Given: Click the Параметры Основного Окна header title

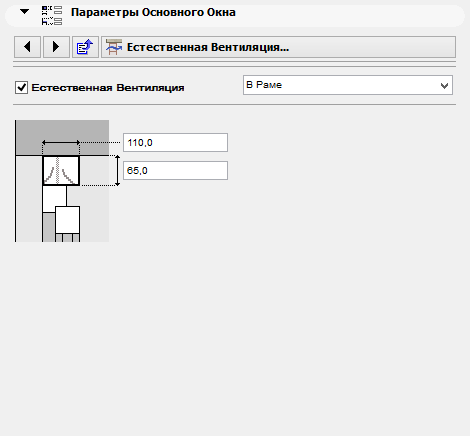Looking at the screenshot, I should 153,12.
